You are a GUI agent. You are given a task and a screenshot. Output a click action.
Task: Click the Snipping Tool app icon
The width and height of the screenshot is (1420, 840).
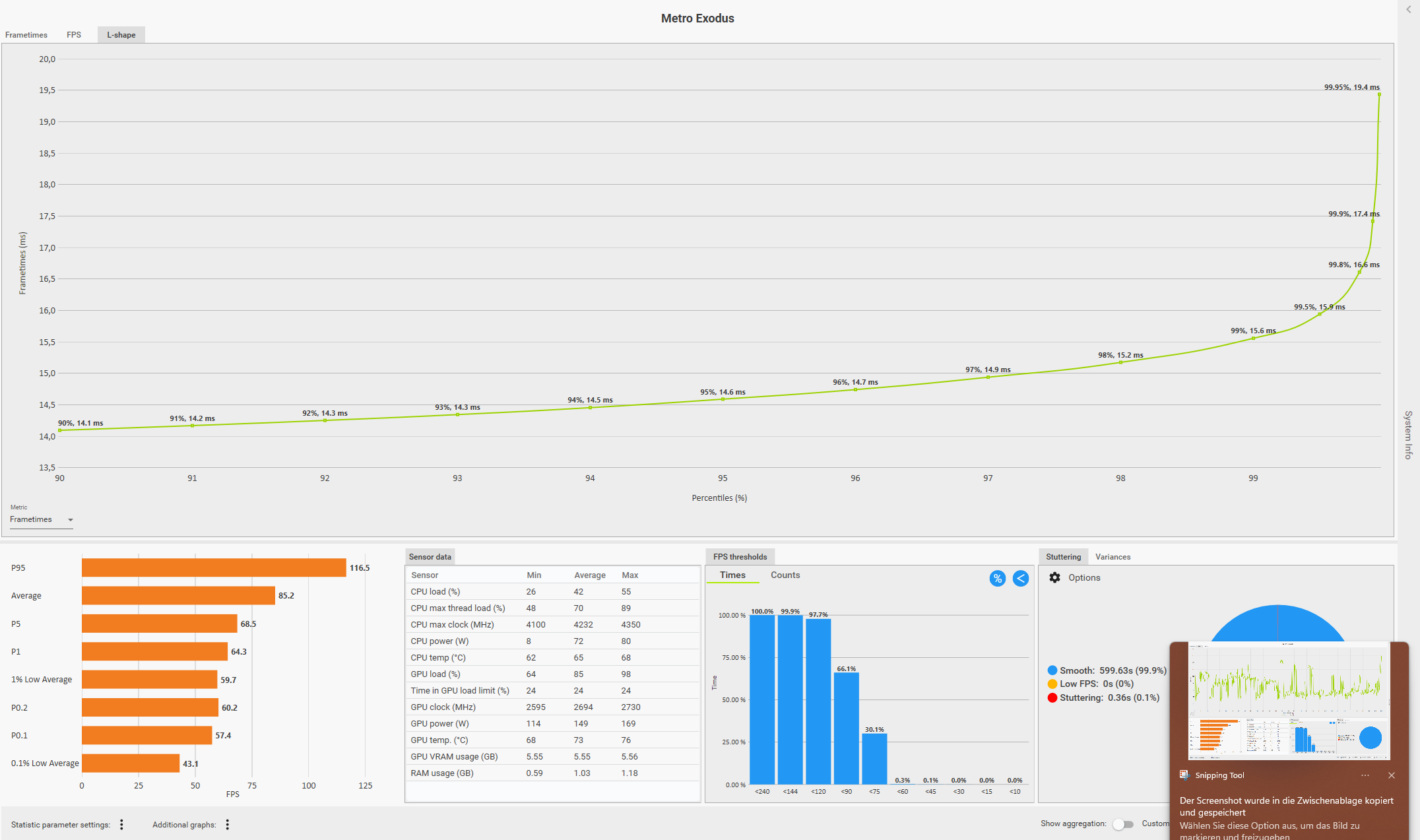[1184, 775]
